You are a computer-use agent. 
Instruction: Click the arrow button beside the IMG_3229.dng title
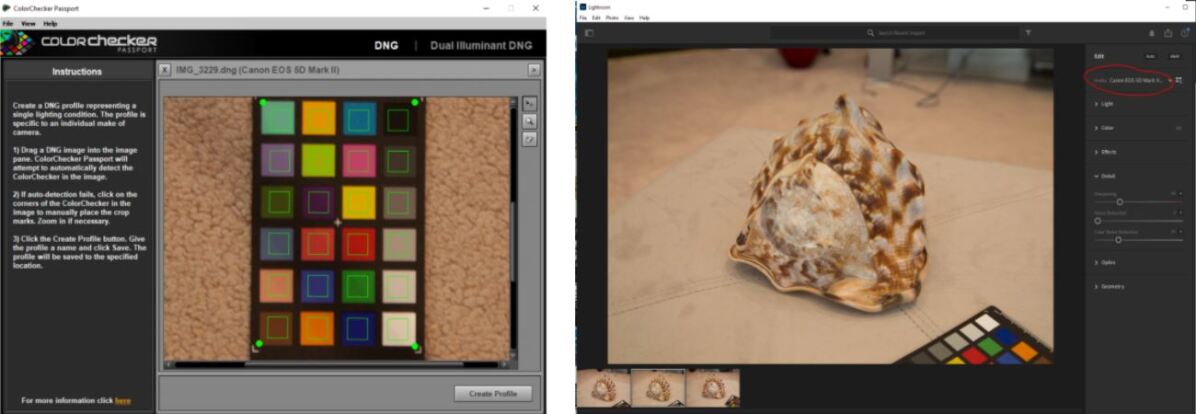[x=534, y=69]
